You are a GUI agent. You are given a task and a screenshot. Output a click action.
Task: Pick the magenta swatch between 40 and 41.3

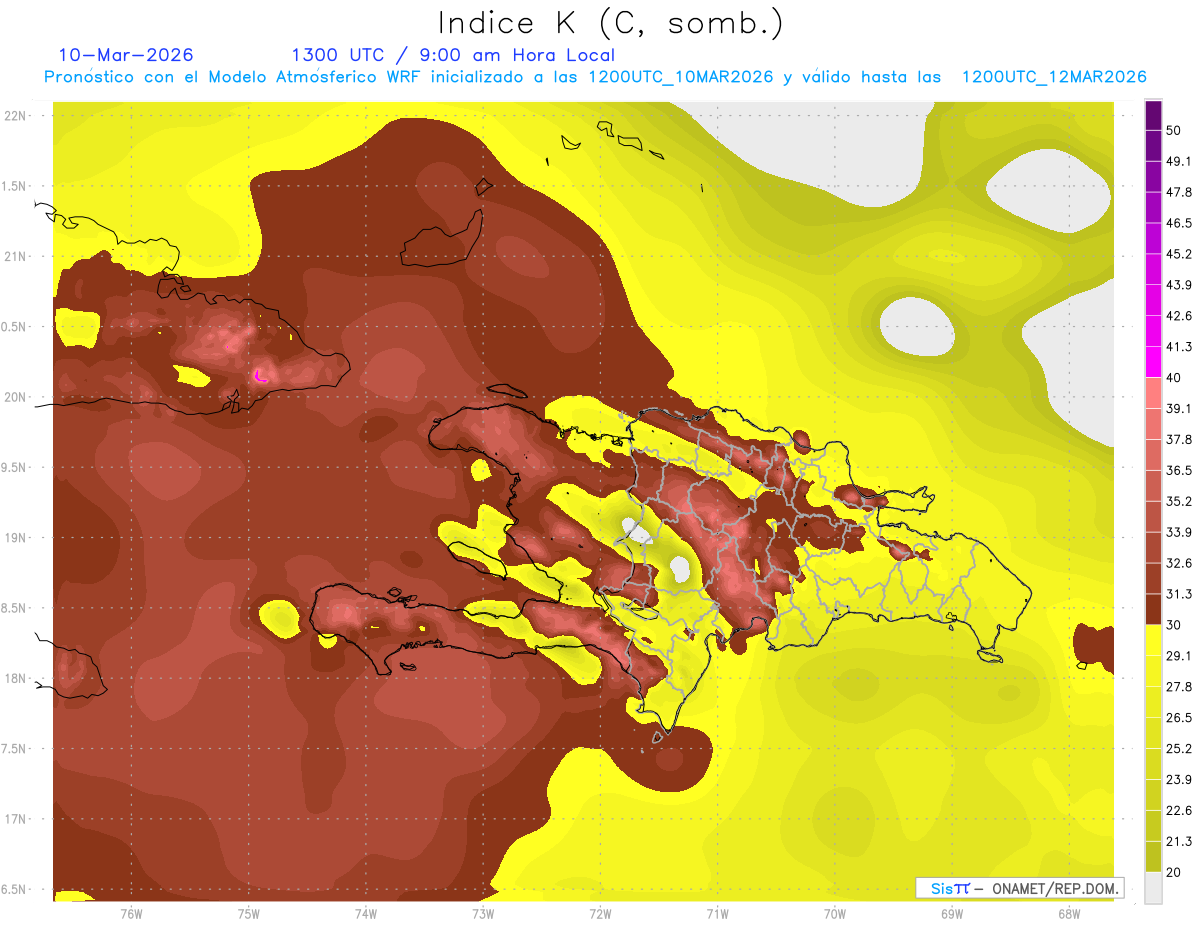click(x=1153, y=363)
